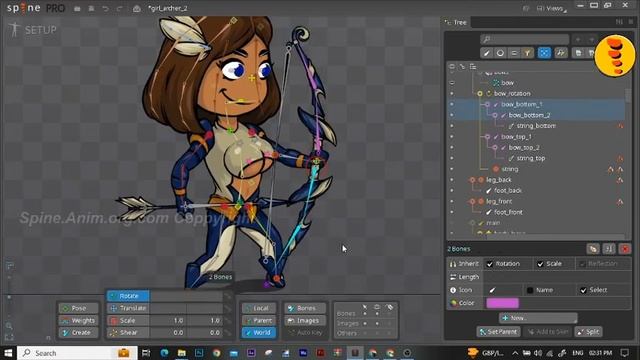Viewport: 640px width, 360px height.
Task: Click the copy icon in tree toolbar
Action: [578, 53]
